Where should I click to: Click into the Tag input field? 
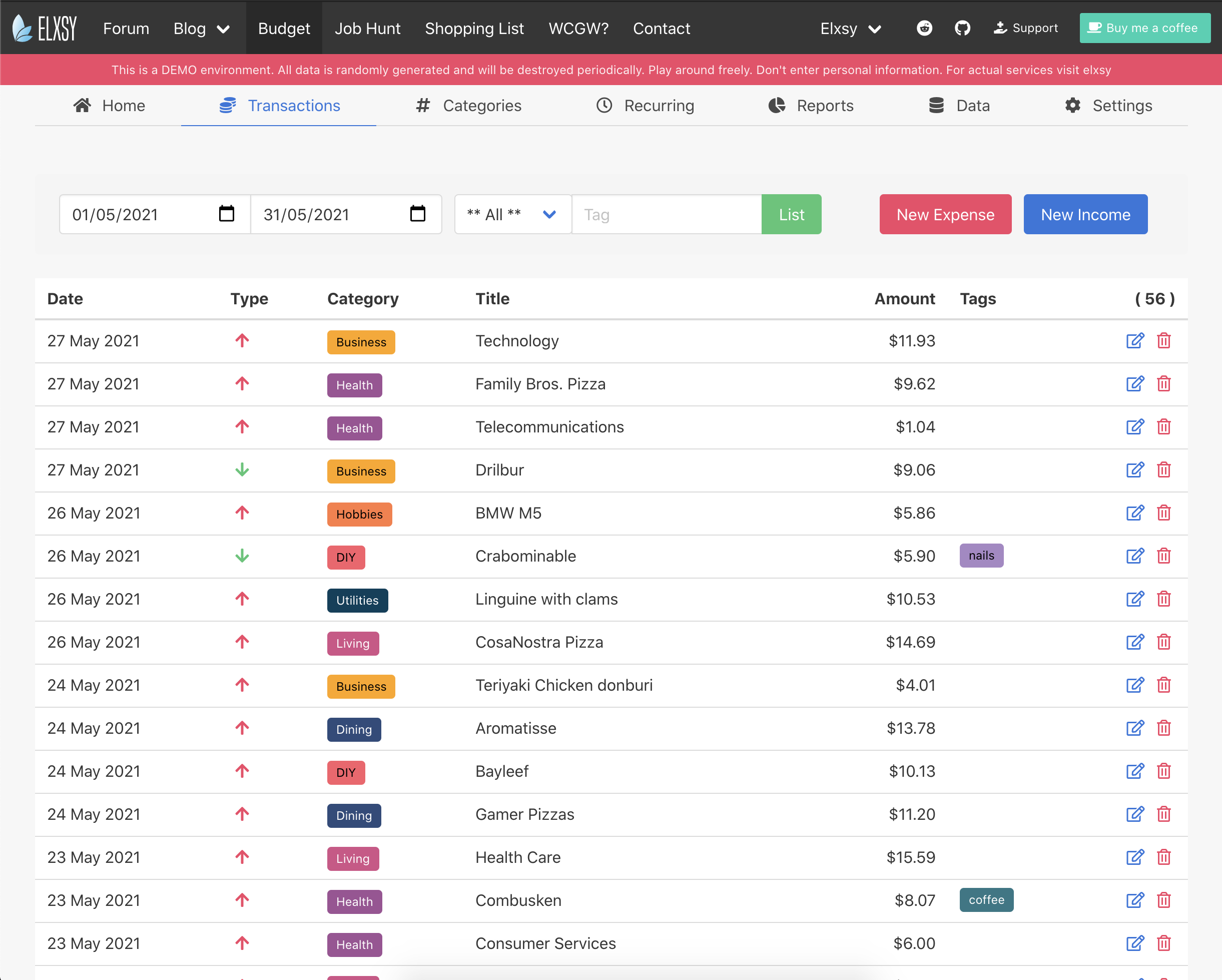(666, 214)
